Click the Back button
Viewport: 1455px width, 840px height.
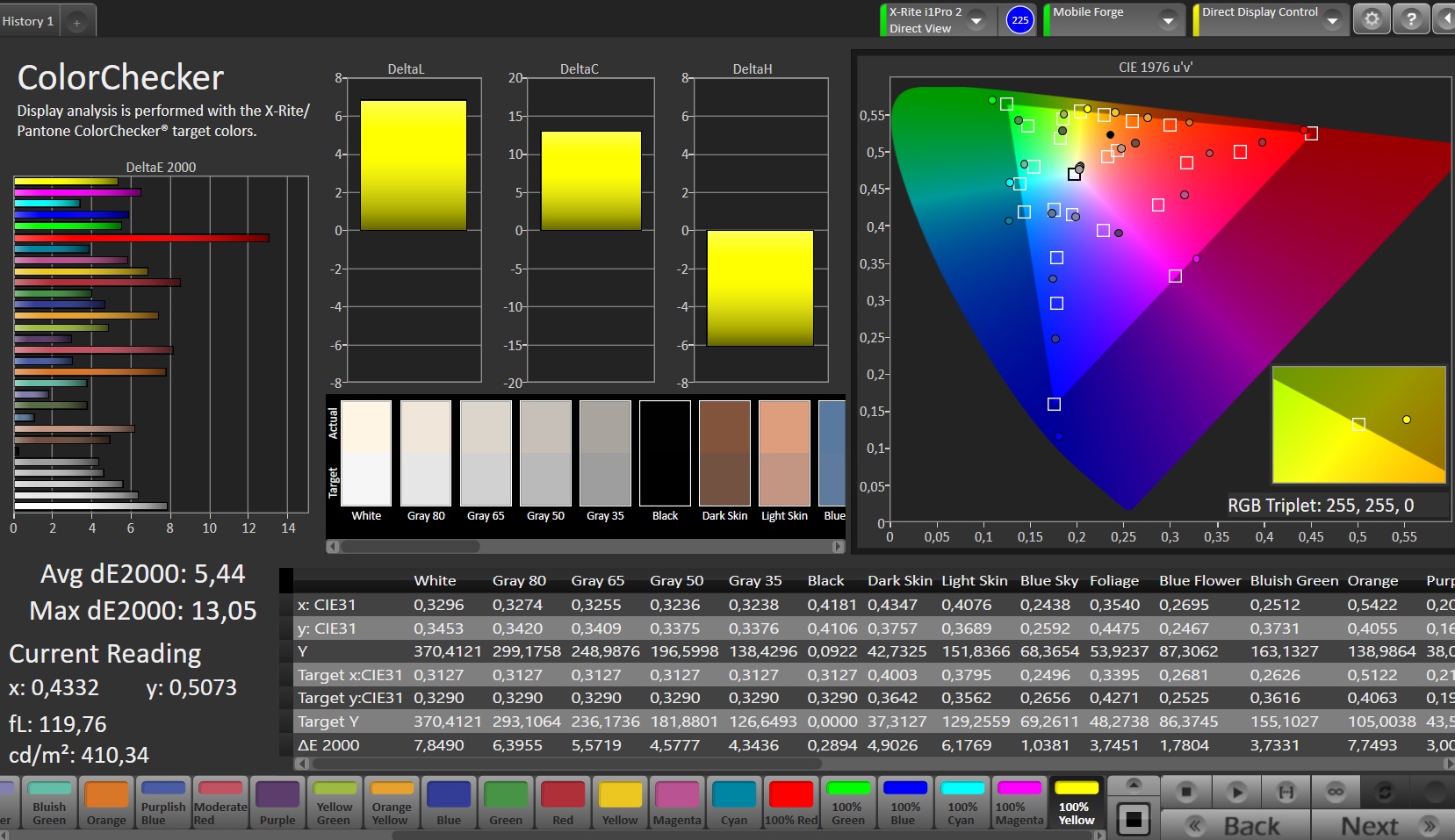1235,825
